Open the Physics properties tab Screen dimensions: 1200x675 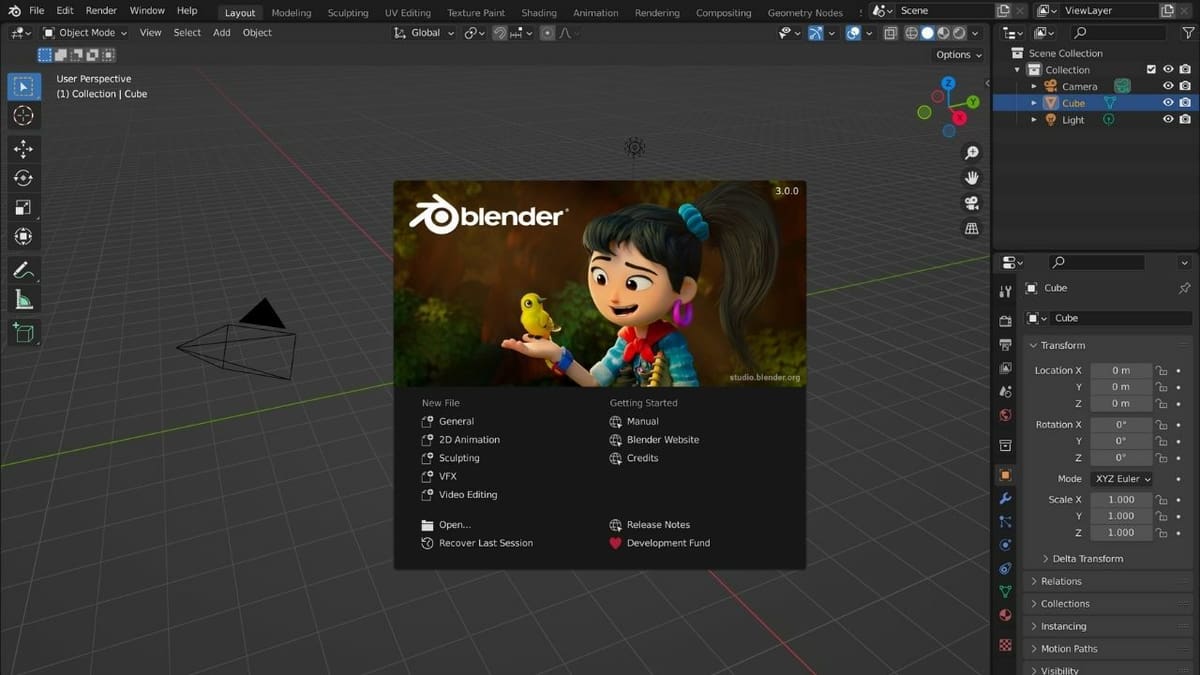(x=1005, y=545)
